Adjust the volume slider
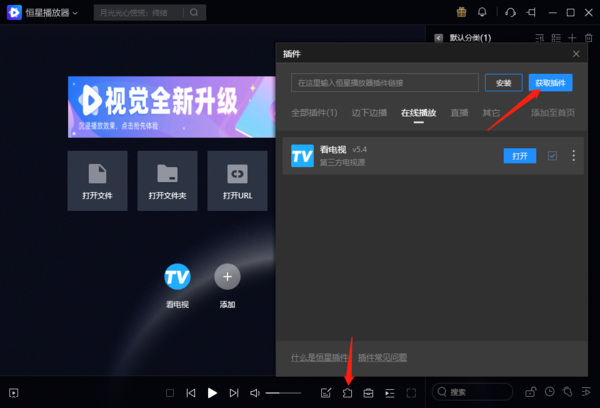 pos(284,393)
